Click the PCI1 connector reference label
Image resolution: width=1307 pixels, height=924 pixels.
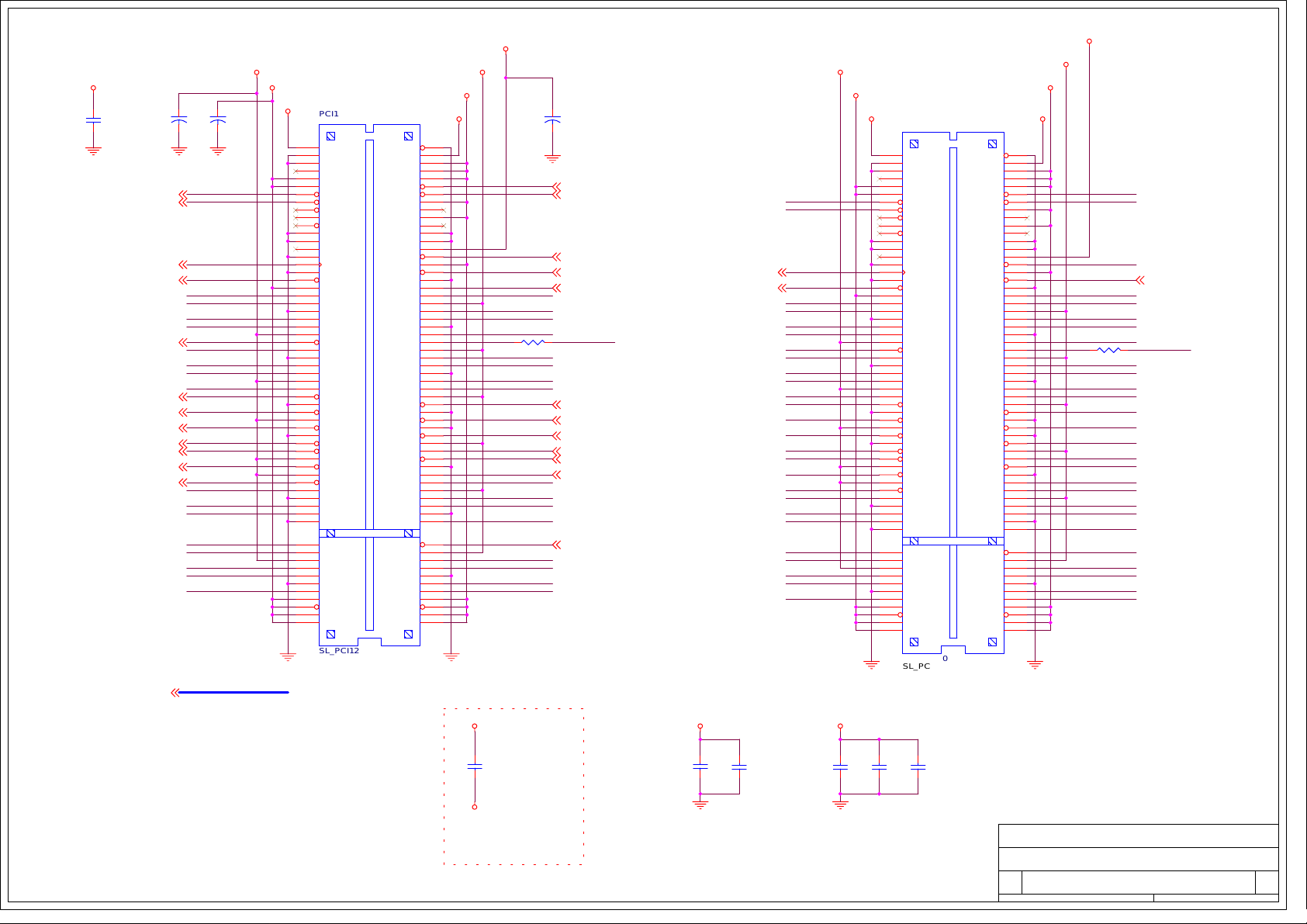tap(329, 114)
